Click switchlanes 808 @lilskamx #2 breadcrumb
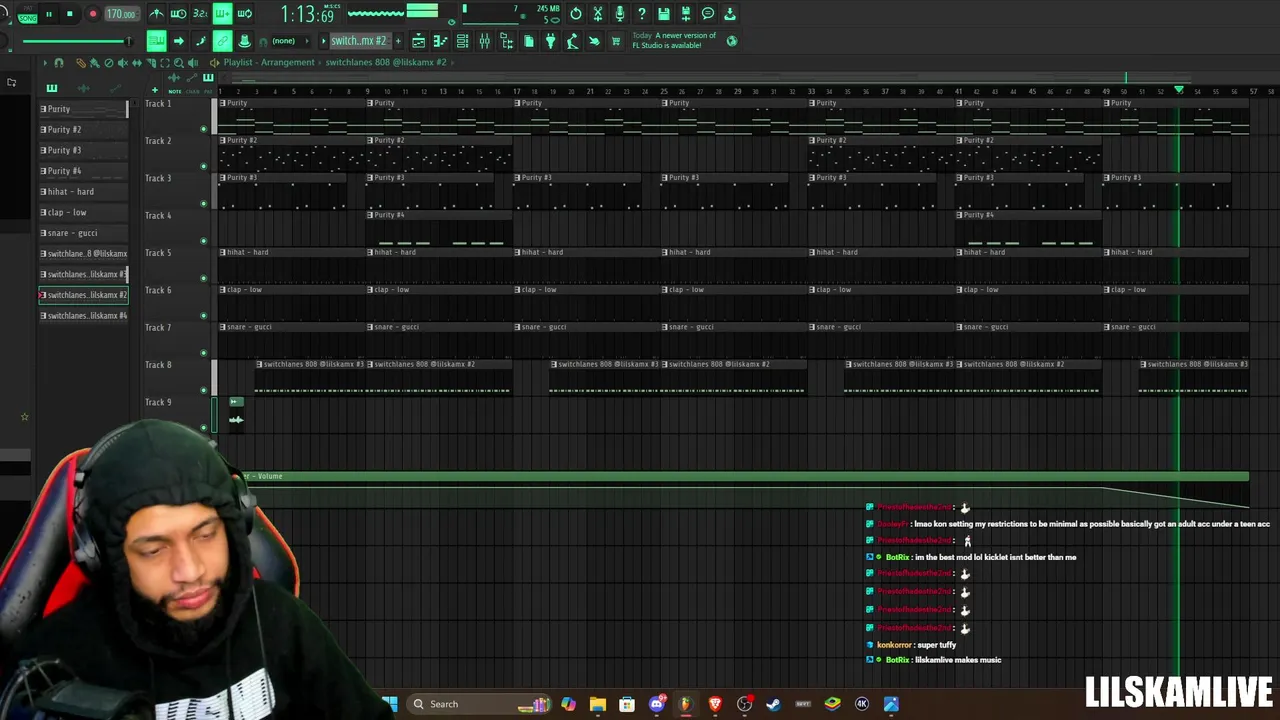 tap(385, 62)
